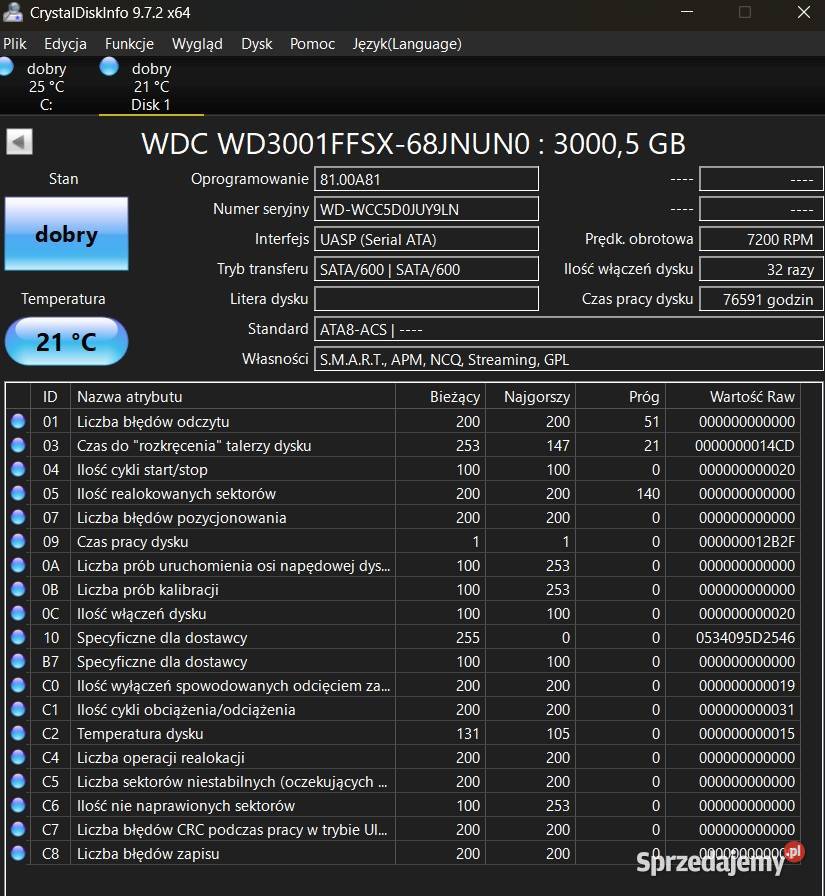The image size is (825, 896).
Task: Click status orb for Ilość realokowanych sektorów
Action: pos(18,494)
